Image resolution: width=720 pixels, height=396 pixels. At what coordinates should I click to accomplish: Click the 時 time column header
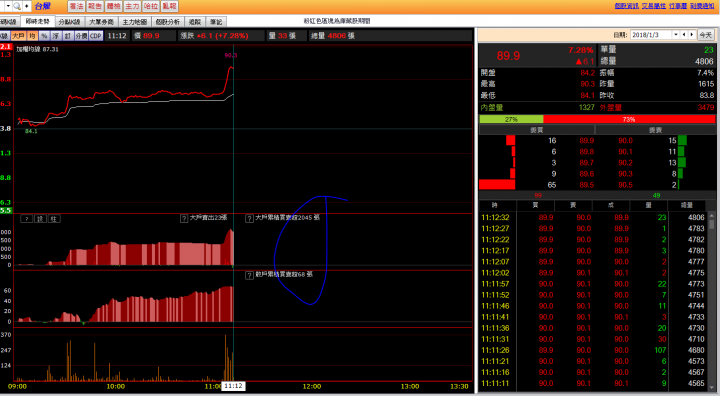coord(495,205)
